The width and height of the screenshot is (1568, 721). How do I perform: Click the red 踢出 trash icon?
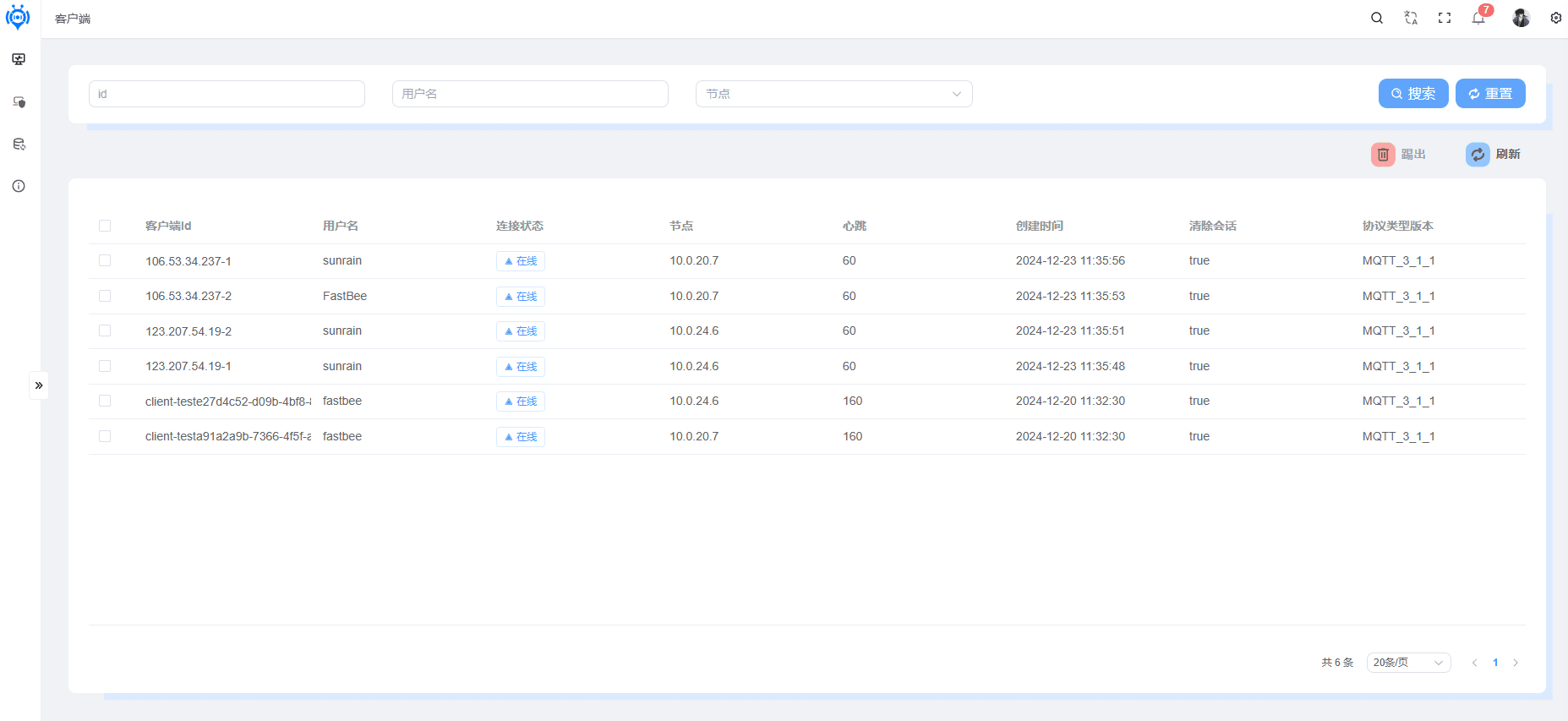1383,155
